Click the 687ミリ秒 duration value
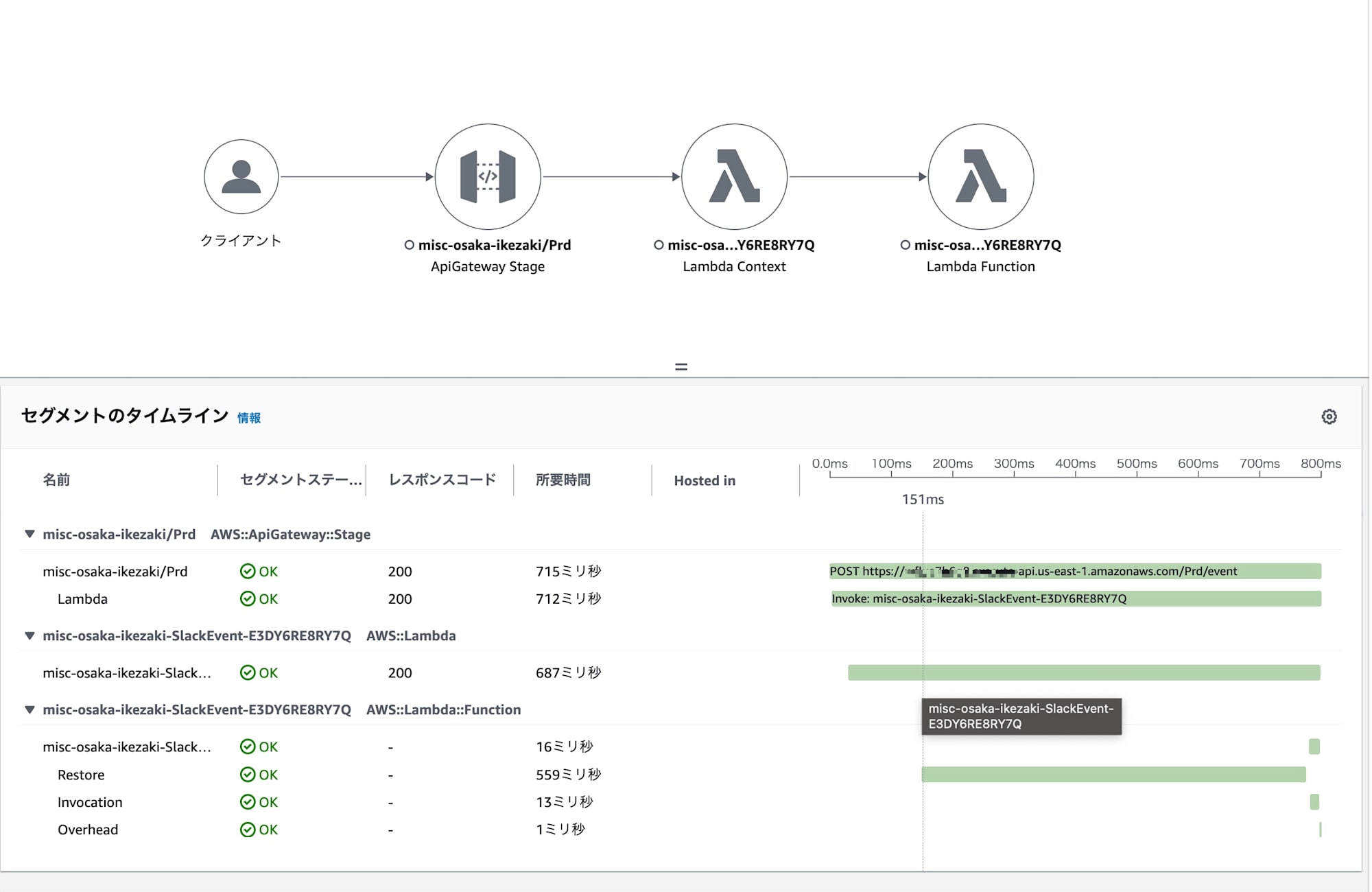This screenshot has width=1372, height=892. [x=568, y=673]
